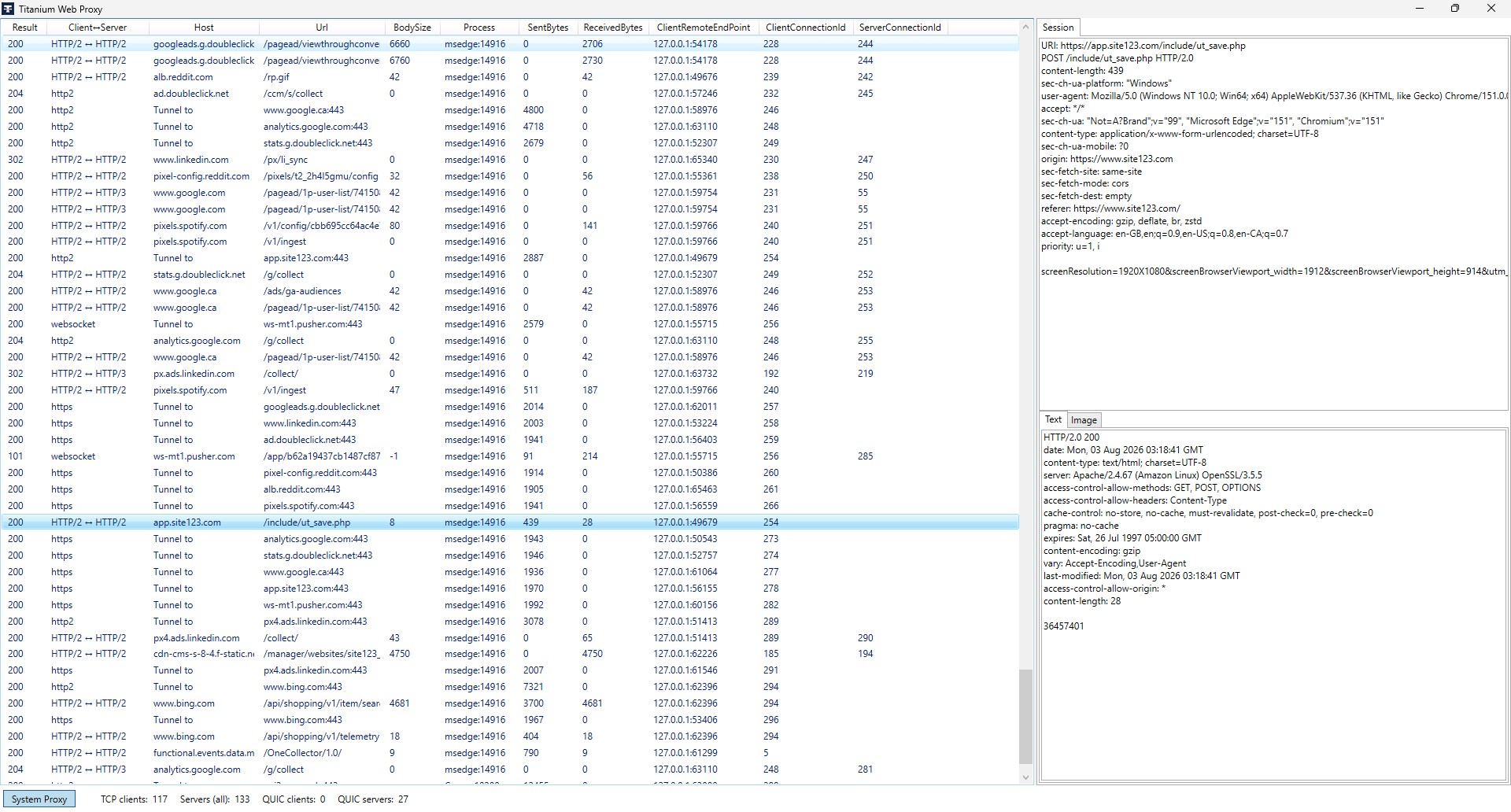1511x812 pixels.
Task: Sort by the SentBytes column header
Action: pyautogui.click(x=548, y=28)
